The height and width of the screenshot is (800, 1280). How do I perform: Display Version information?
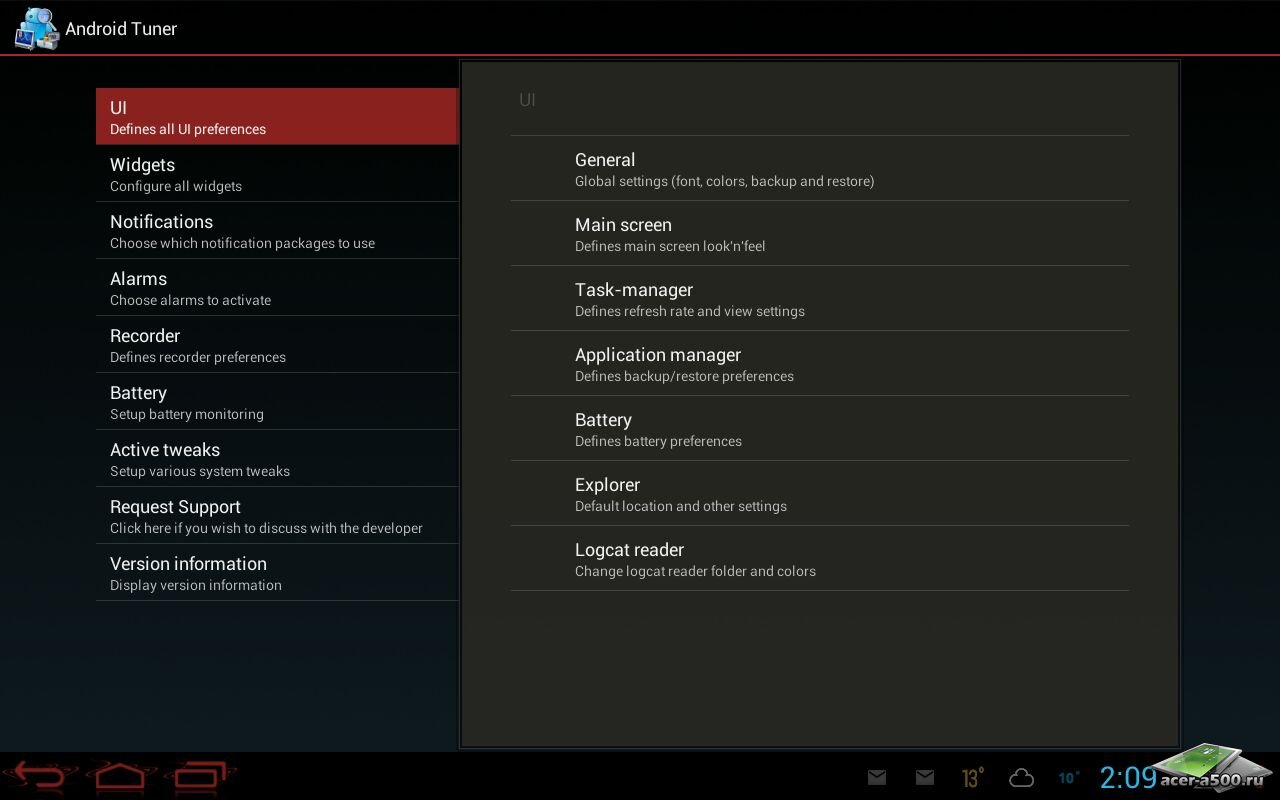click(277, 573)
